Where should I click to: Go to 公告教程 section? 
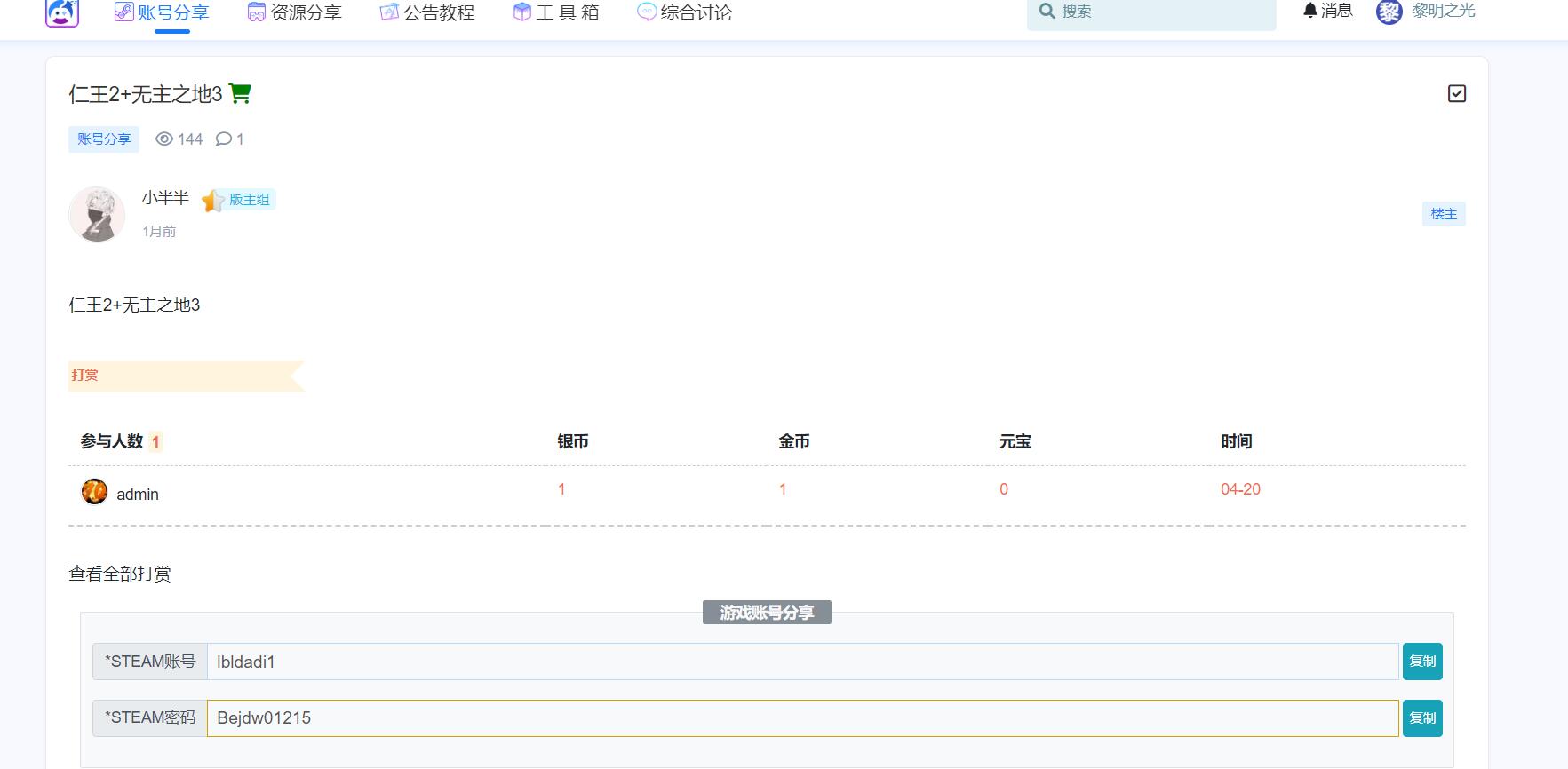pyautogui.click(x=427, y=12)
